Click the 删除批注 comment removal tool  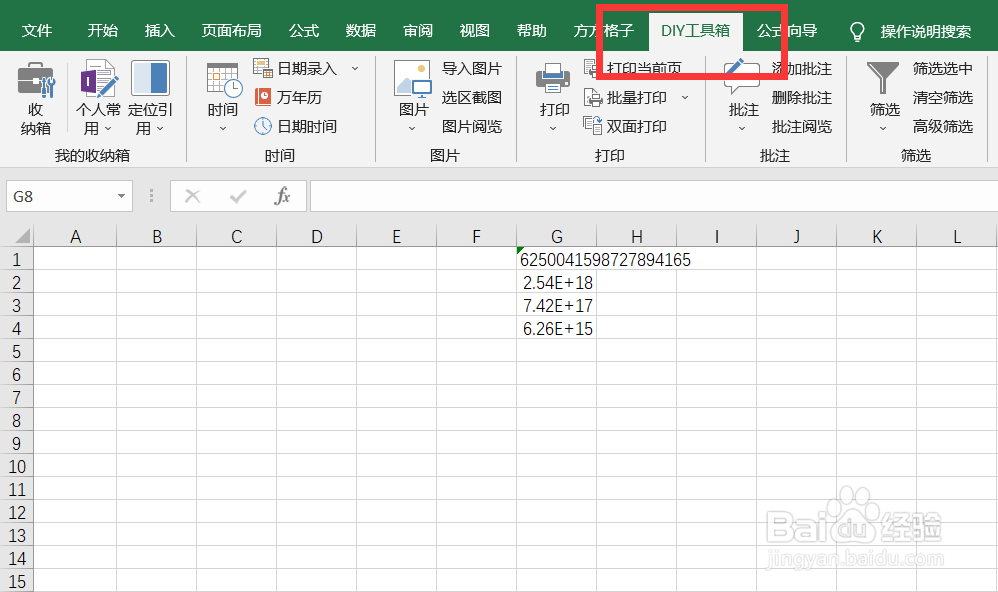point(804,97)
